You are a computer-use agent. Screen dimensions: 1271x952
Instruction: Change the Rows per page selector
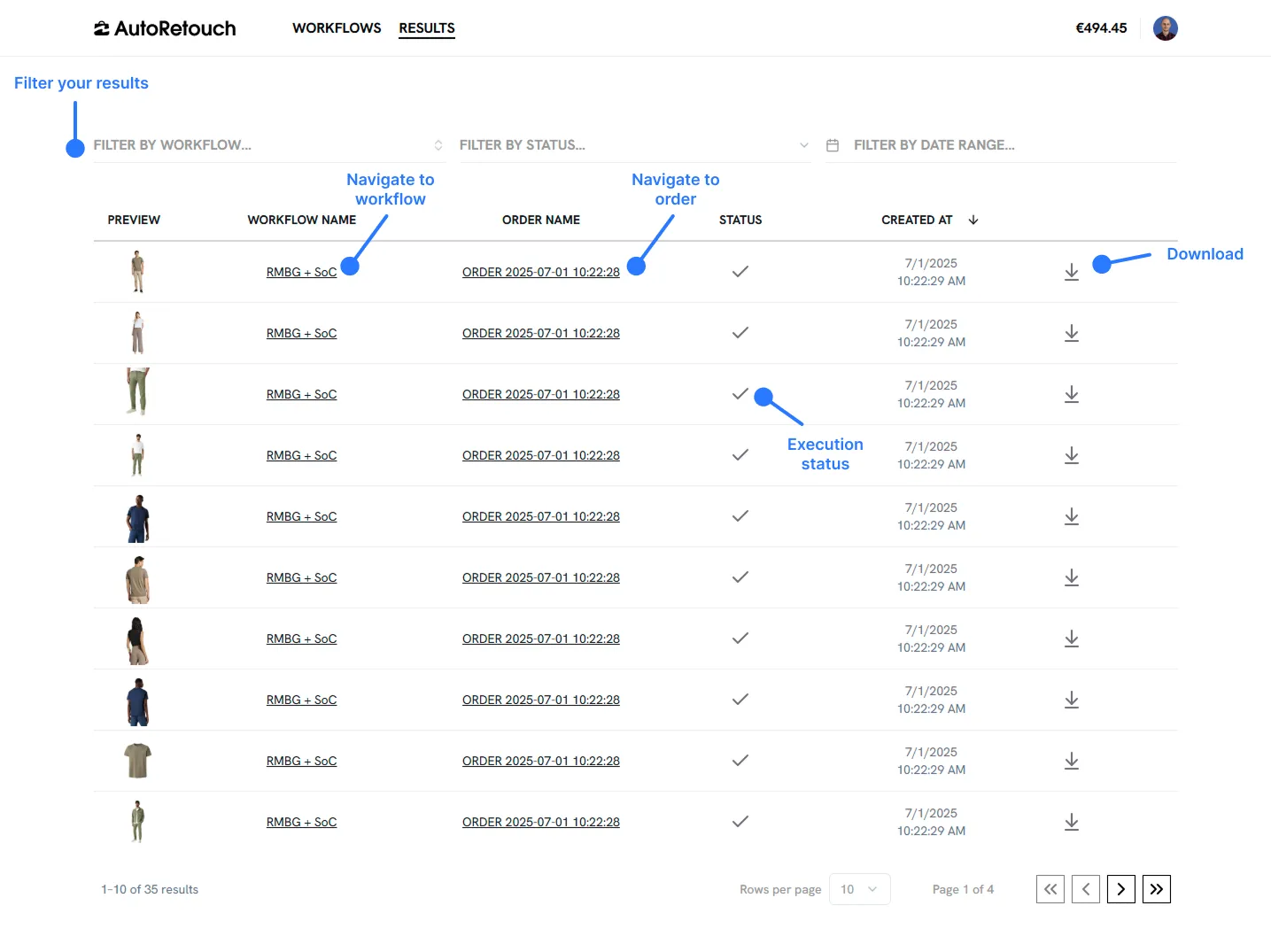tap(858, 889)
